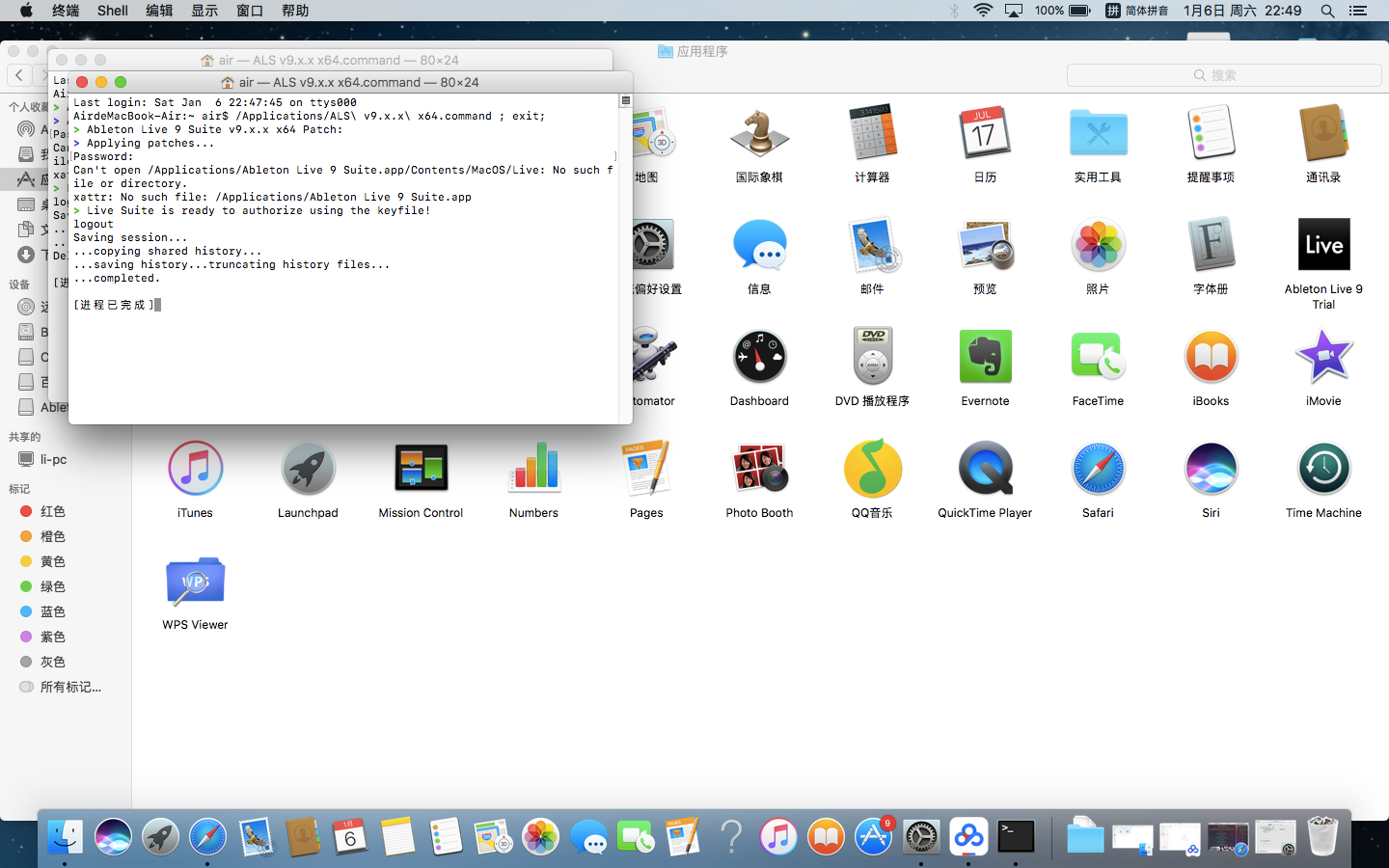The height and width of the screenshot is (868, 1389).
Task: Open the 终端 Terminal menu
Action: (x=66, y=11)
